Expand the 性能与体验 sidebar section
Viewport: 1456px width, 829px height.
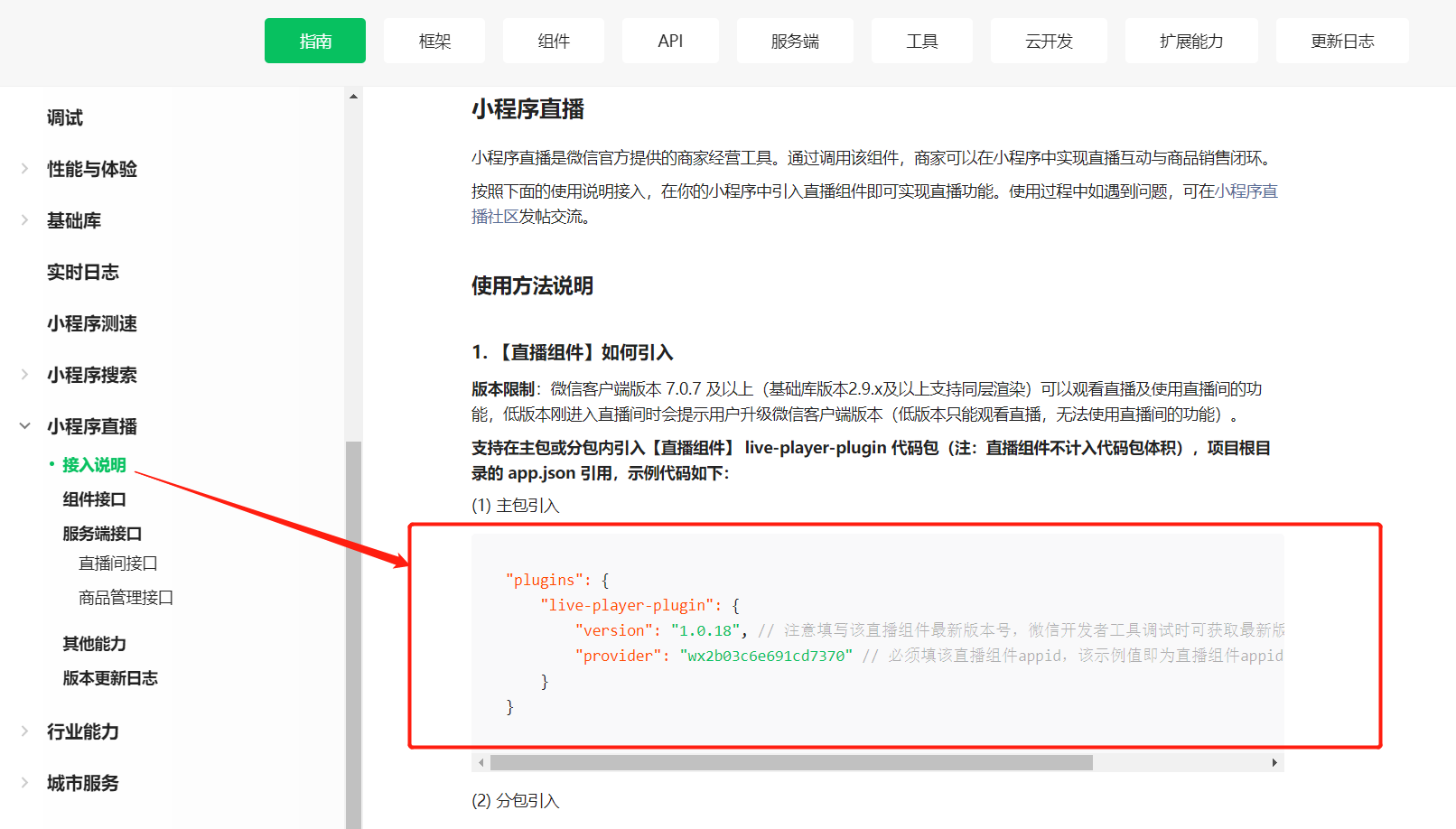24,169
